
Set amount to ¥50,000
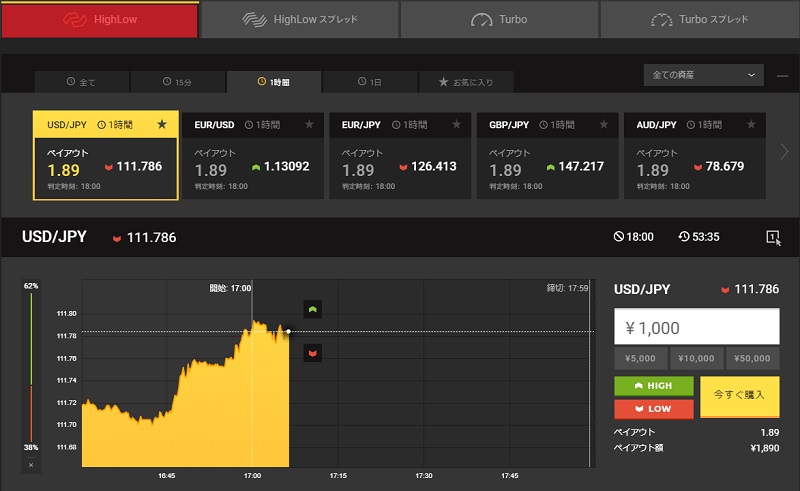point(753,358)
